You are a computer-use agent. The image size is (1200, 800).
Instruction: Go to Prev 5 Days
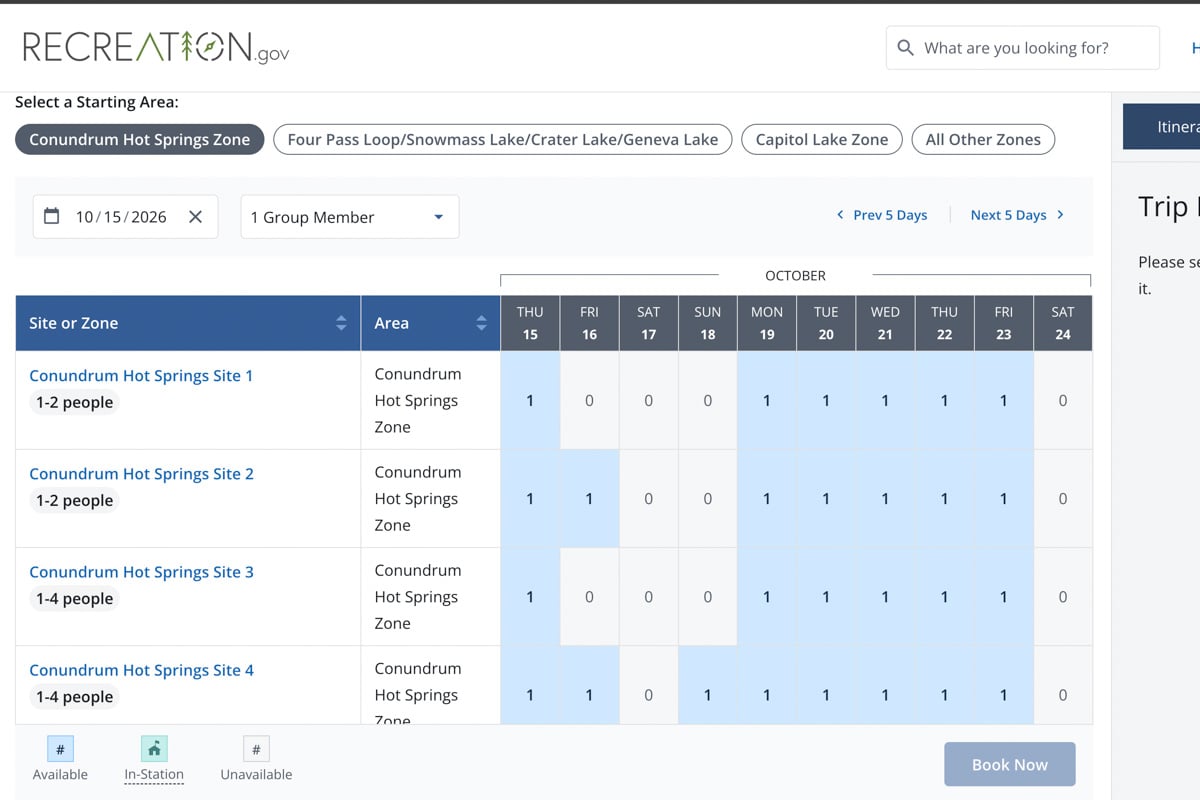pyautogui.click(x=882, y=215)
